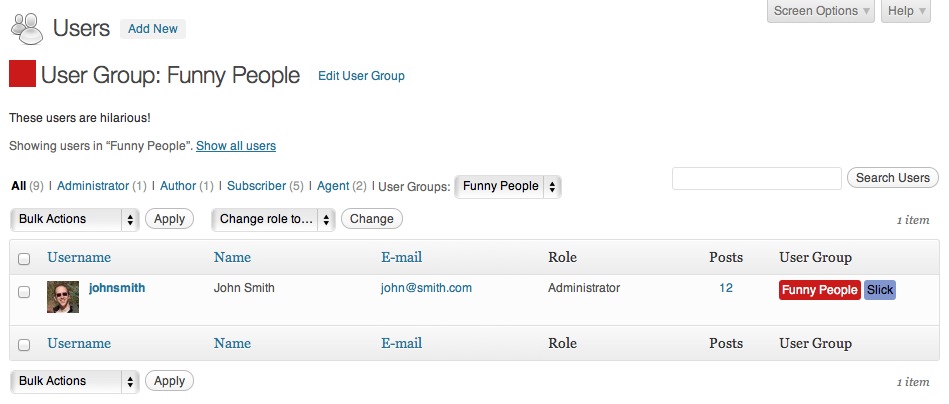
Task: Click the red Funny People group badge
Action: point(819,290)
